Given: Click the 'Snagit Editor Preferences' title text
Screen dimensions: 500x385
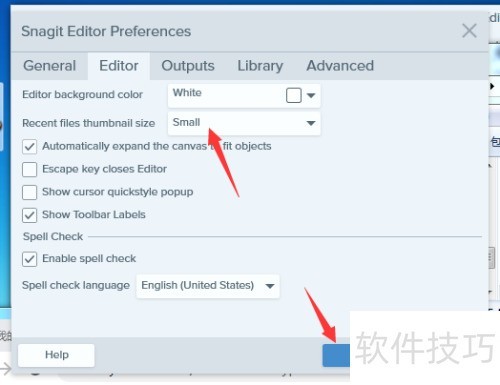Looking at the screenshot, I should (x=106, y=31).
